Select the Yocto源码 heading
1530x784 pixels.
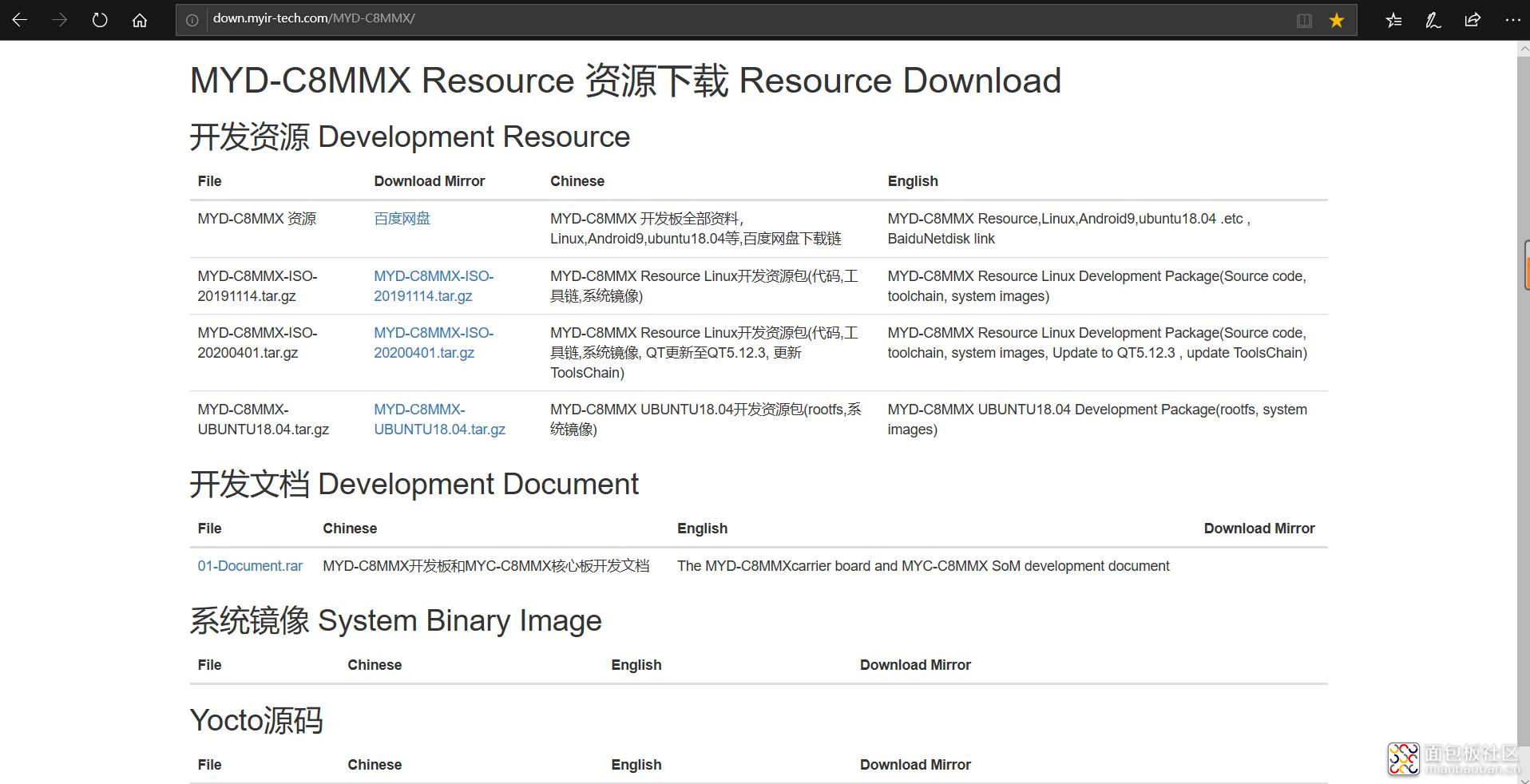point(256,720)
